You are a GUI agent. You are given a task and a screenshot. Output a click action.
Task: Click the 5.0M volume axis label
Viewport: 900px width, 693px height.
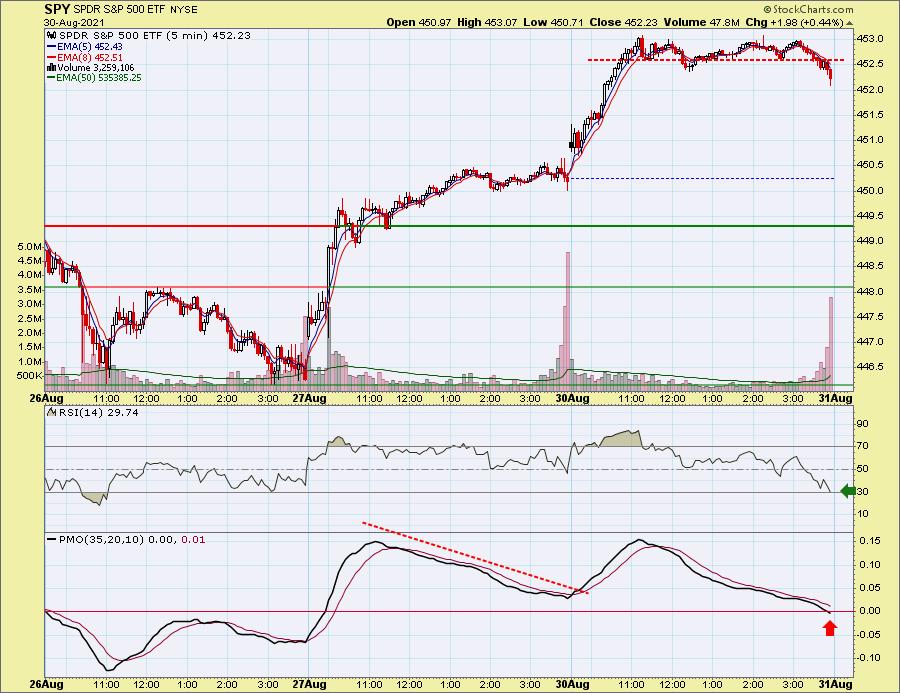coord(30,247)
